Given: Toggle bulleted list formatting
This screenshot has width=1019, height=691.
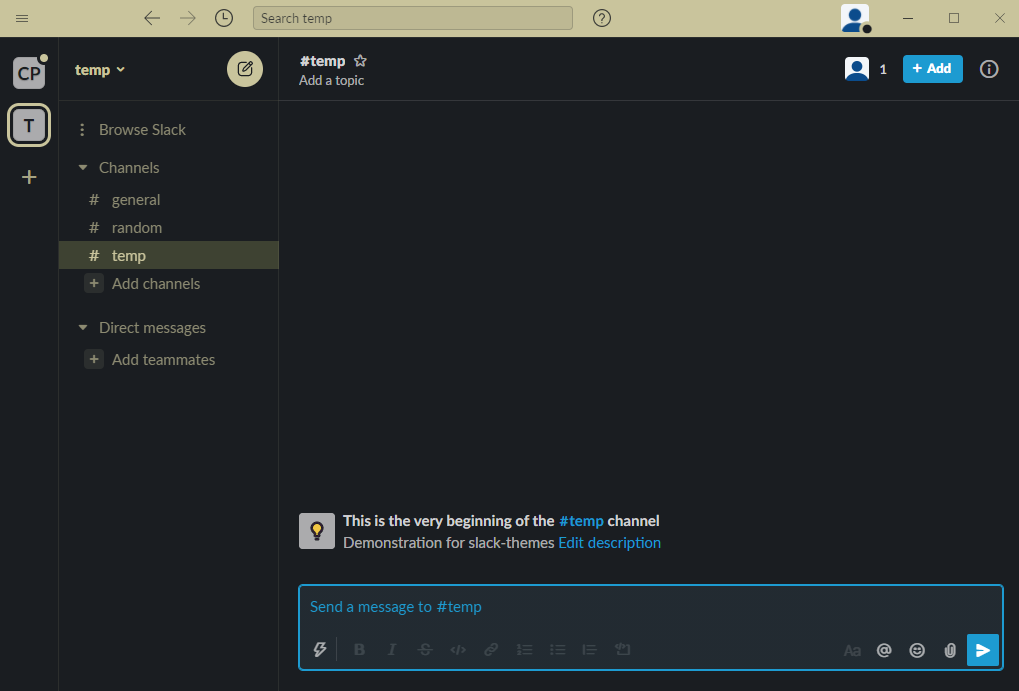Looking at the screenshot, I should point(558,649).
